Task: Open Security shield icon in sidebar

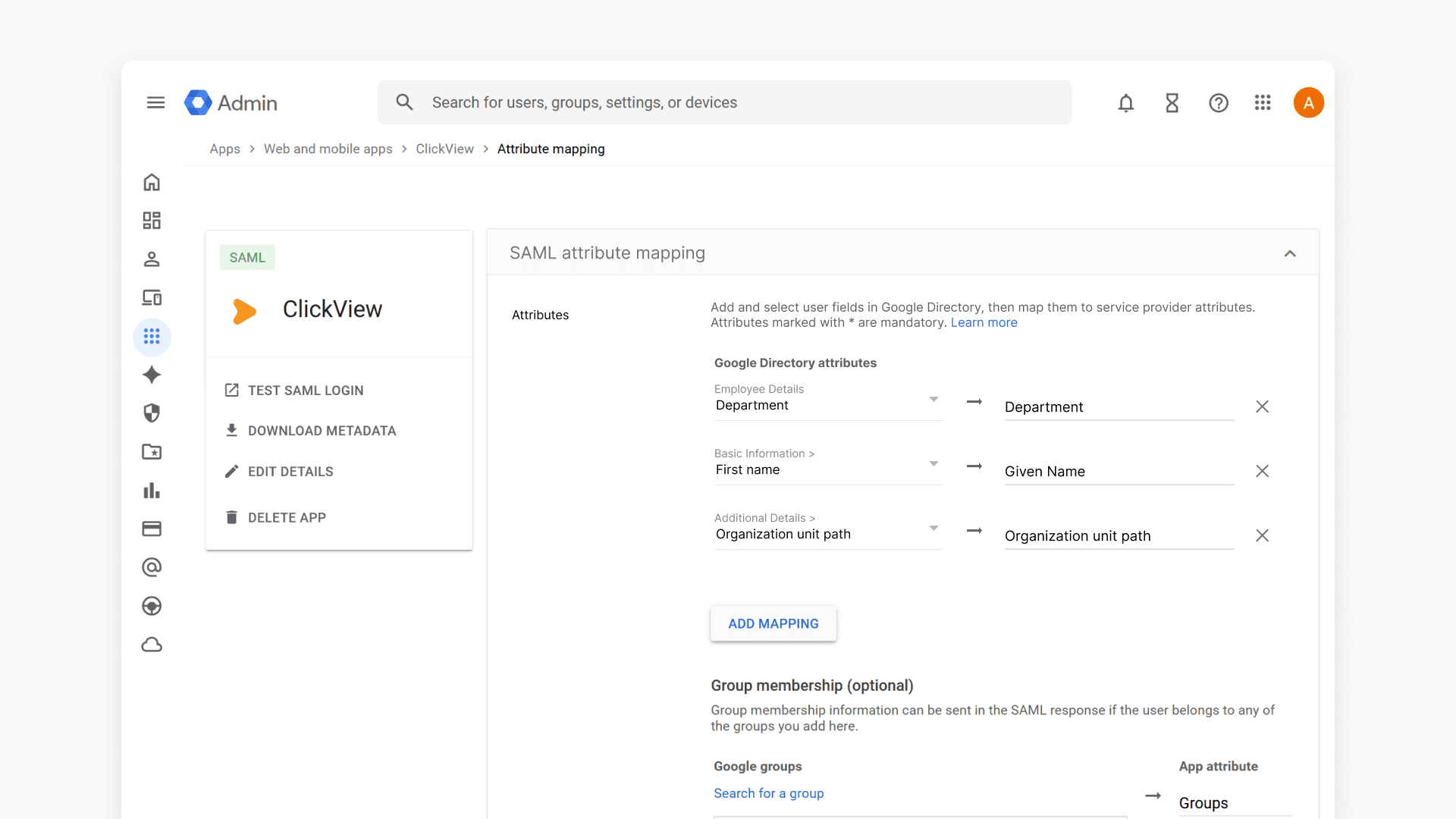Action: click(152, 413)
